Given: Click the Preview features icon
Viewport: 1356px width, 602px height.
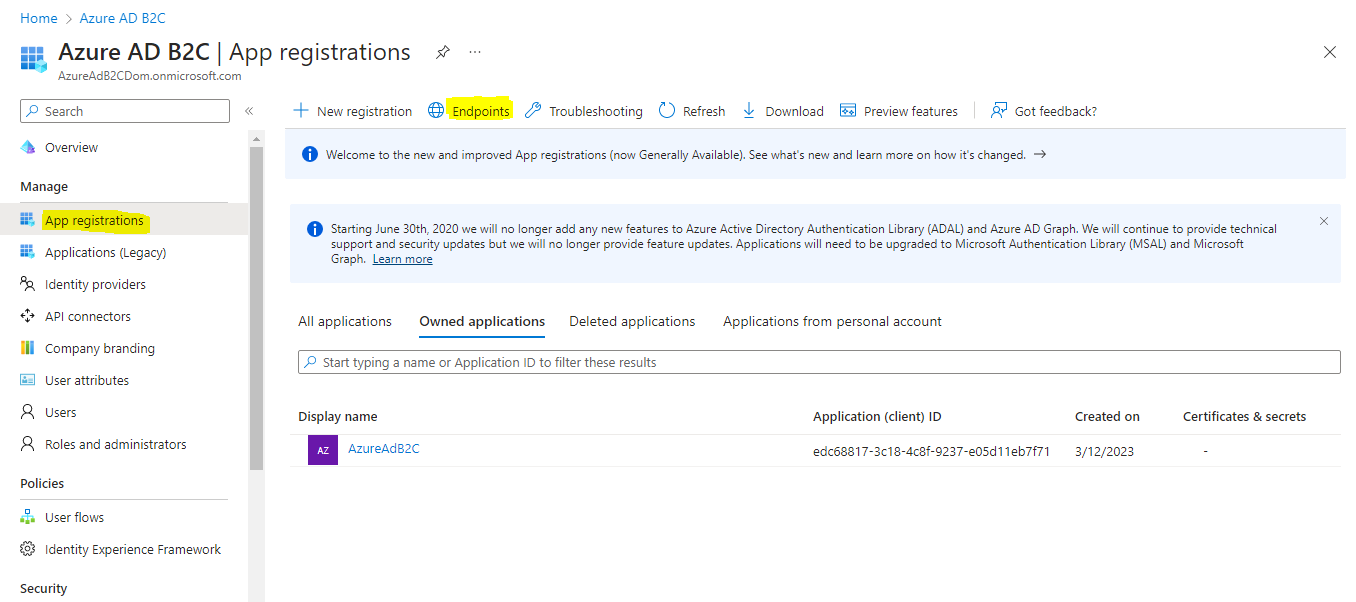Looking at the screenshot, I should tap(848, 110).
